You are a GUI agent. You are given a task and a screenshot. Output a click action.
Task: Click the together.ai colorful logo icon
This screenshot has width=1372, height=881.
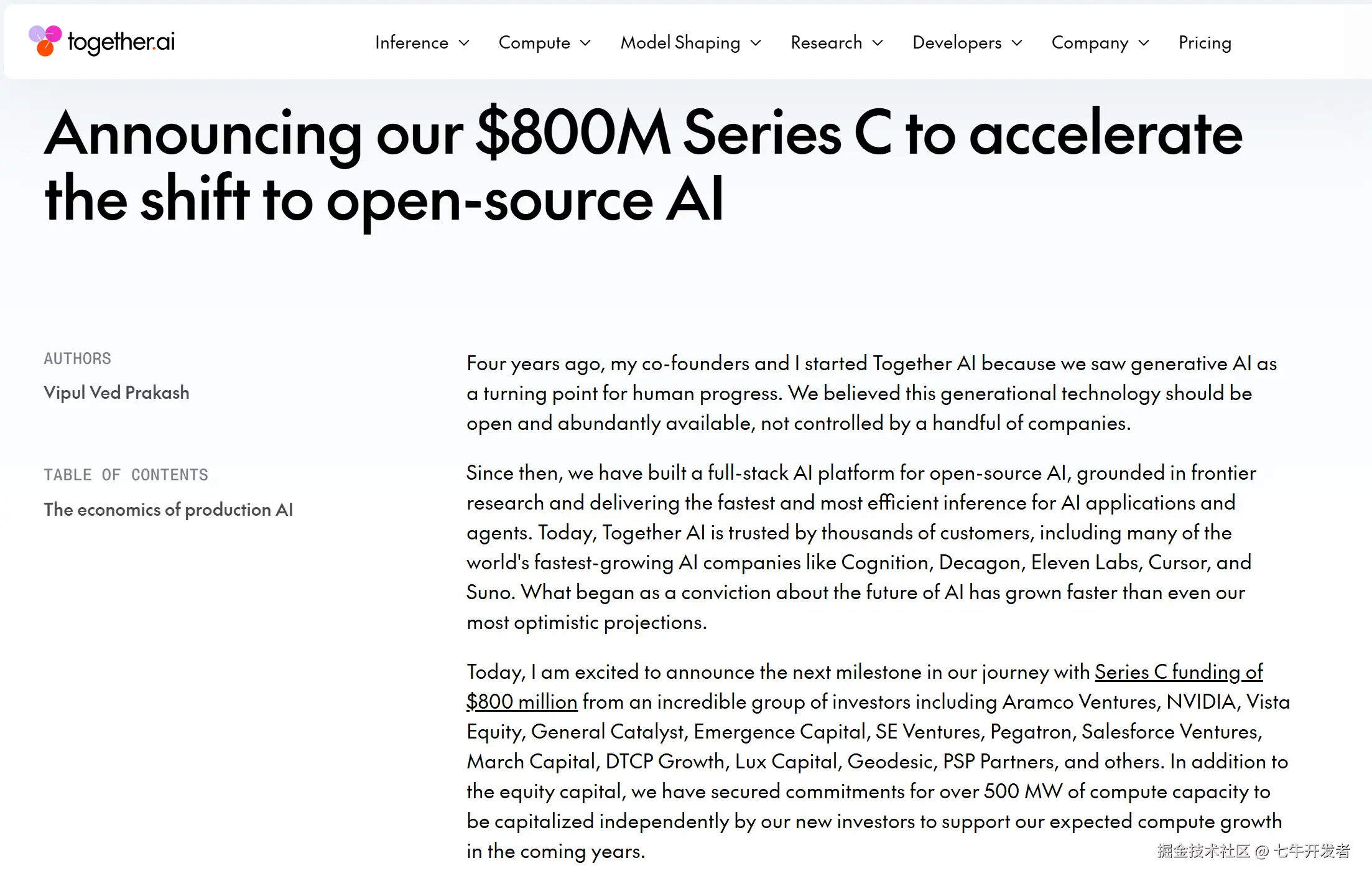tap(45, 41)
